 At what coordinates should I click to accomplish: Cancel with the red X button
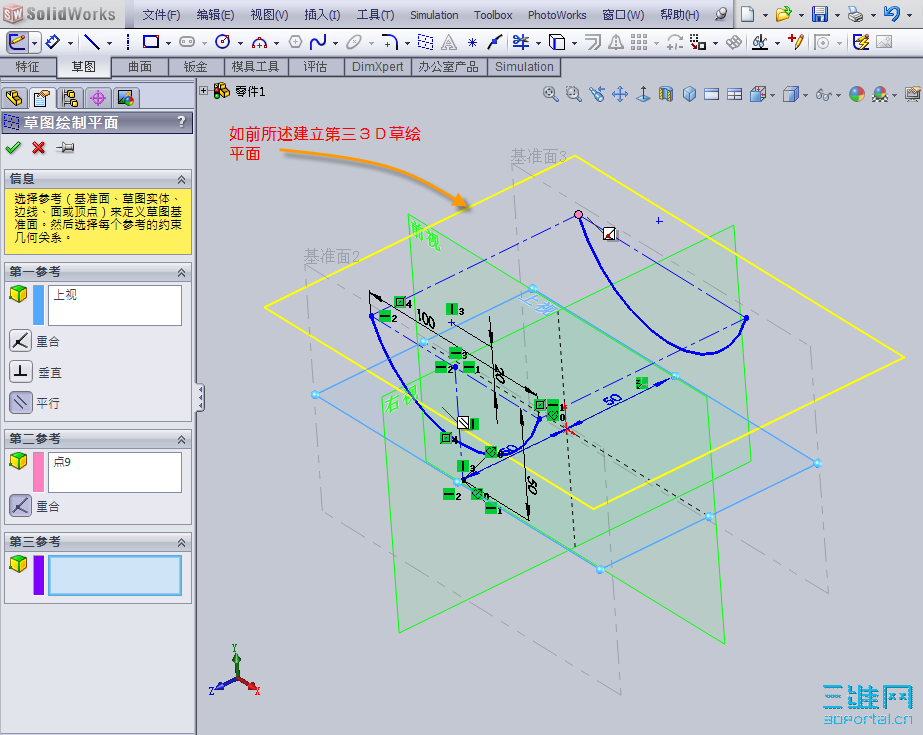pyautogui.click(x=39, y=148)
